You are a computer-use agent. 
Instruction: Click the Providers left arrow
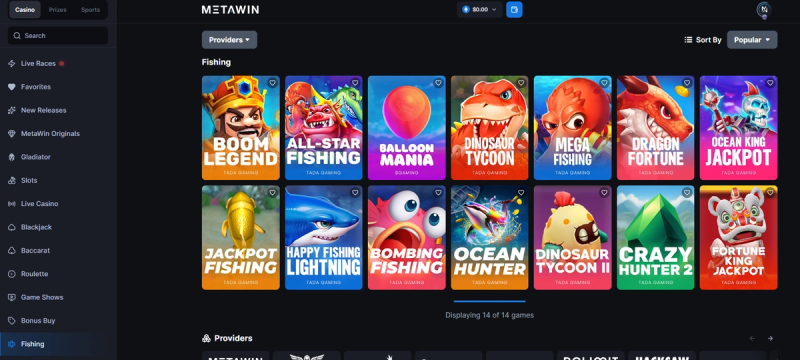coord(752,339)
